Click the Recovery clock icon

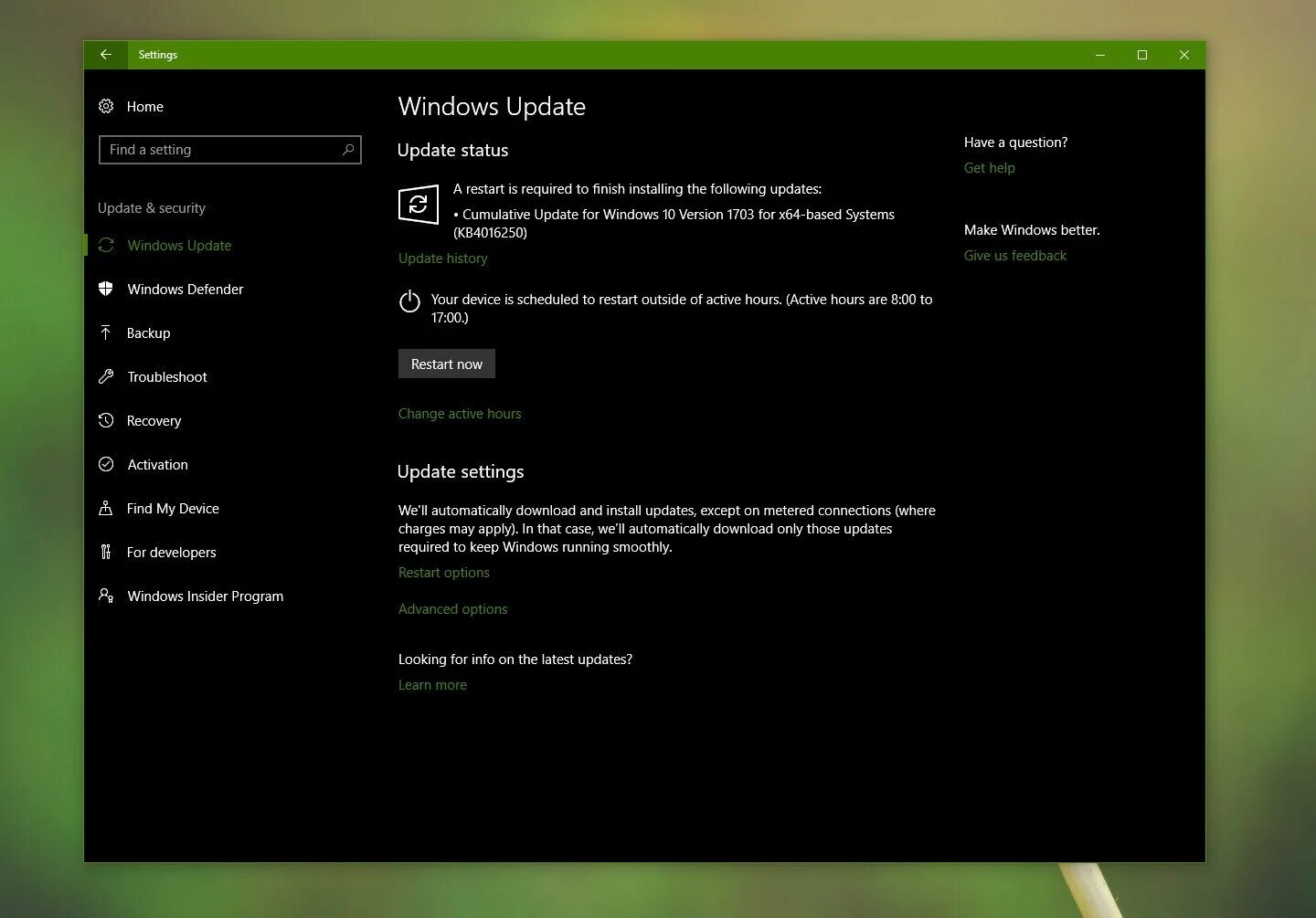(x=106, y=420)
